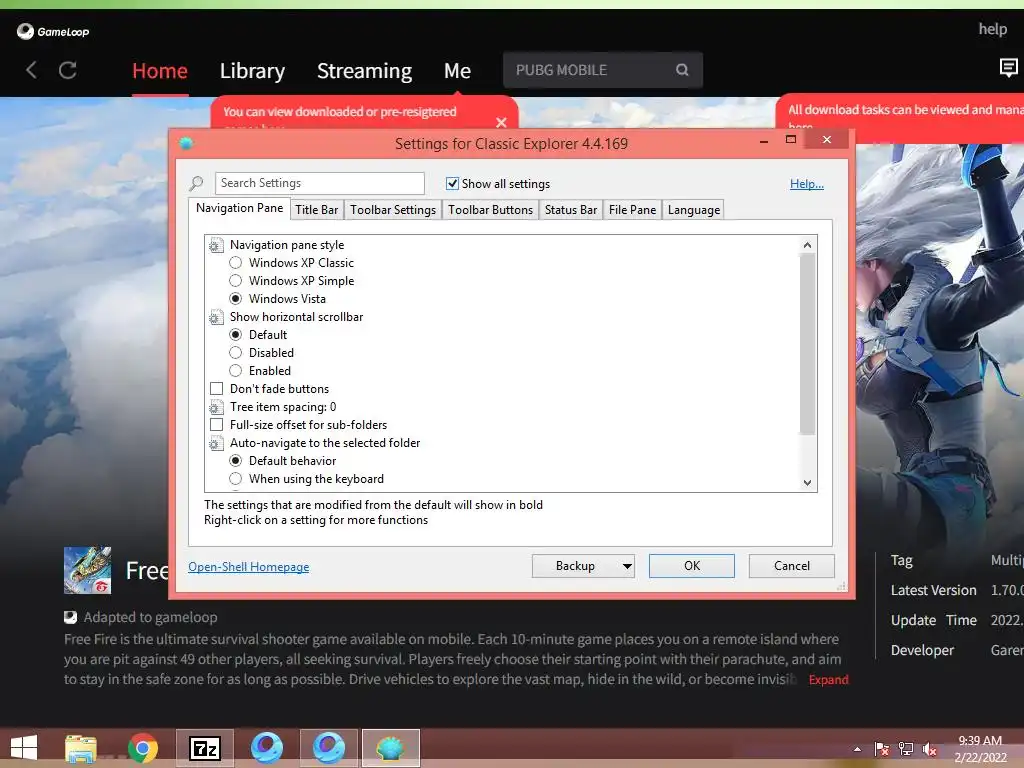
Task: Click the Search Settings magnifier icon
Action: [197, 184]
